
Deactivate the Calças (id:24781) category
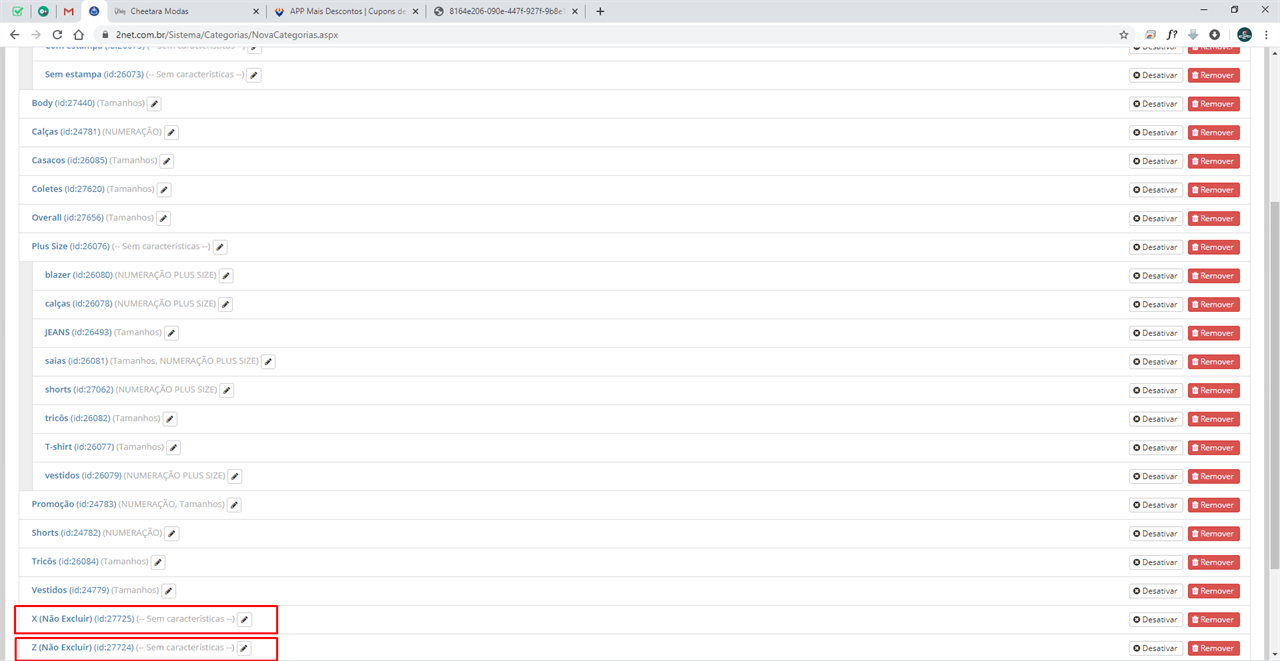tap(1156, 133)
